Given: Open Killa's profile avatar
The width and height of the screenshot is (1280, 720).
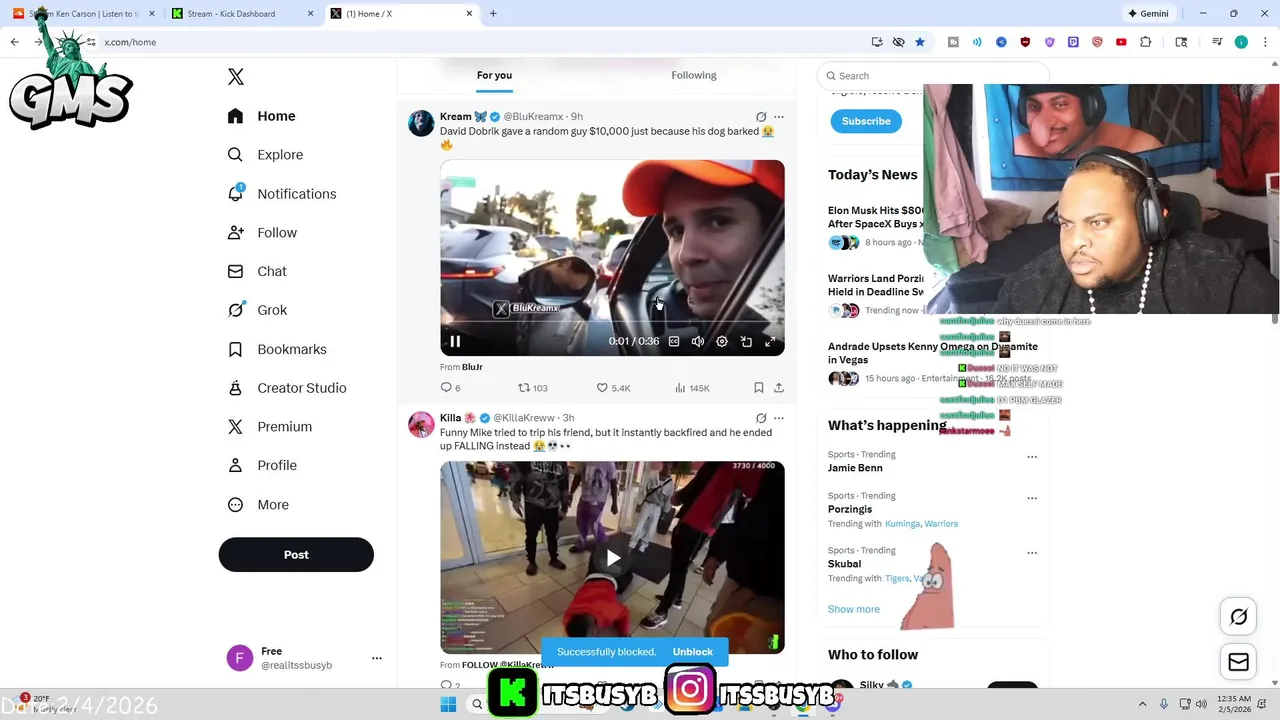Looking at the screenshot, I should 421,424.
